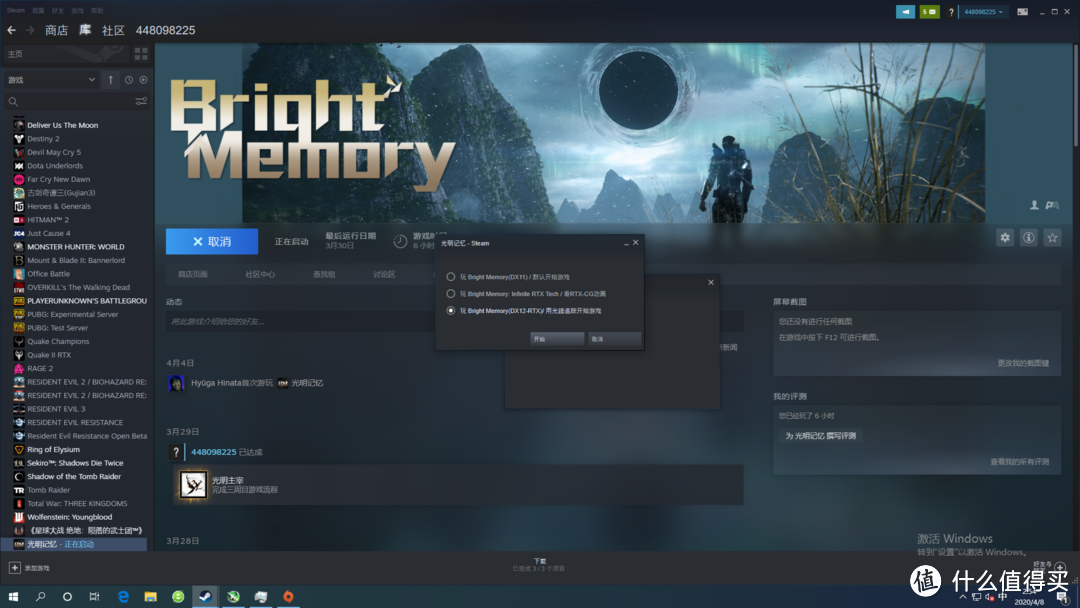
Task: Open the 社区中心 community hub tab
Action: coord(260,274)
